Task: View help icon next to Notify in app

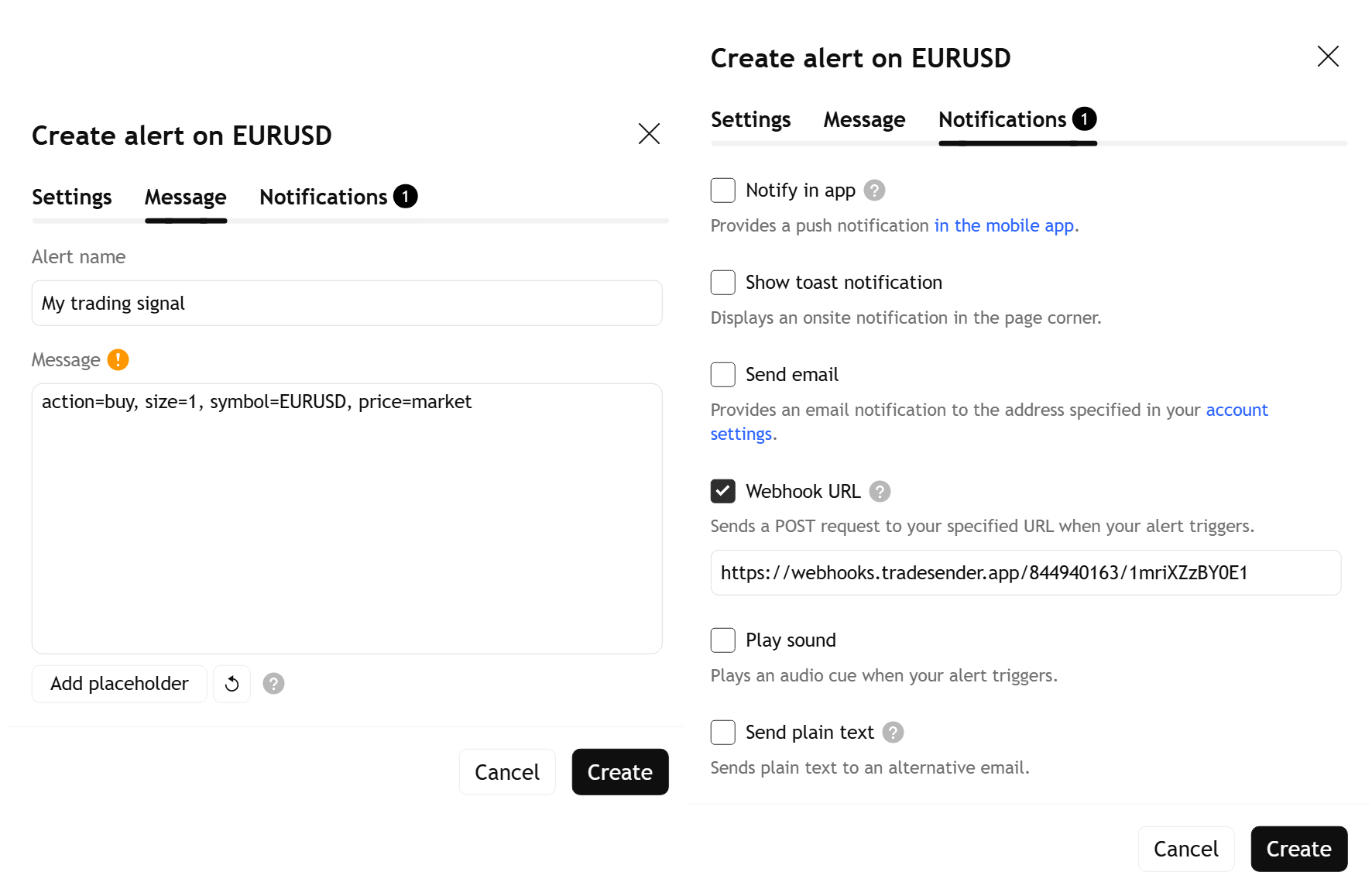Action: coord(875,190)
